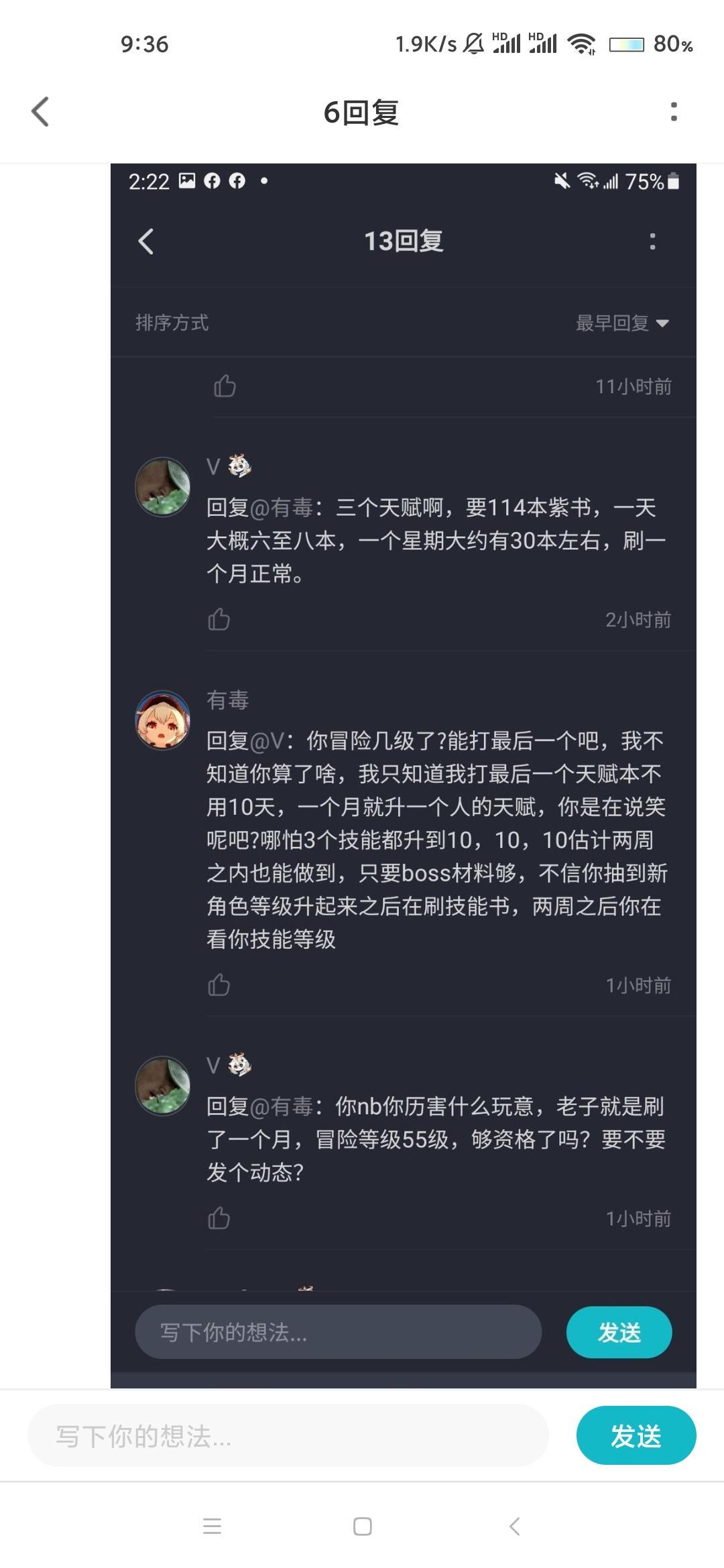Like V's comment about 114本紫书

tap(219, 619)
